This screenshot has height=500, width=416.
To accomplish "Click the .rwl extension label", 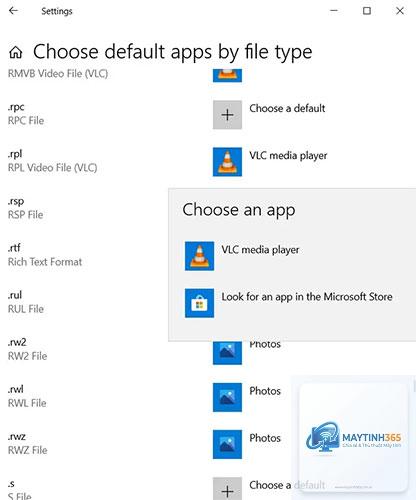I will [x=16, y=389].
